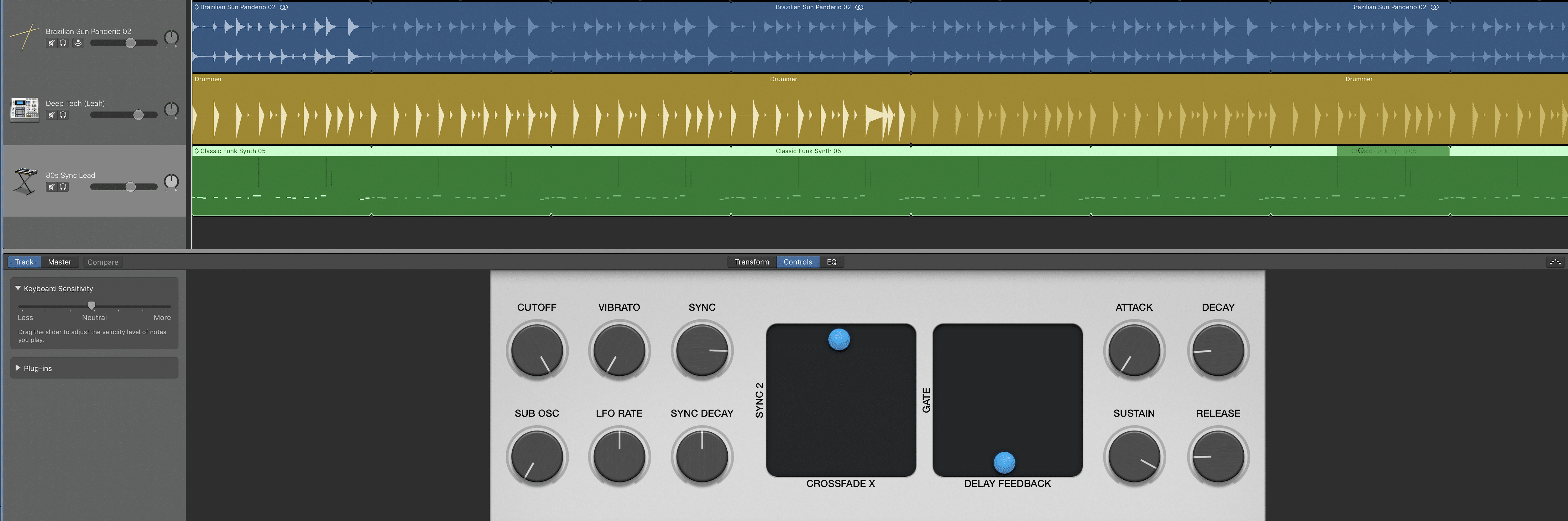
Task: Click the Deep Tech (Leah) pan knob
Action: pyautogui.click(x=172, y=109)
